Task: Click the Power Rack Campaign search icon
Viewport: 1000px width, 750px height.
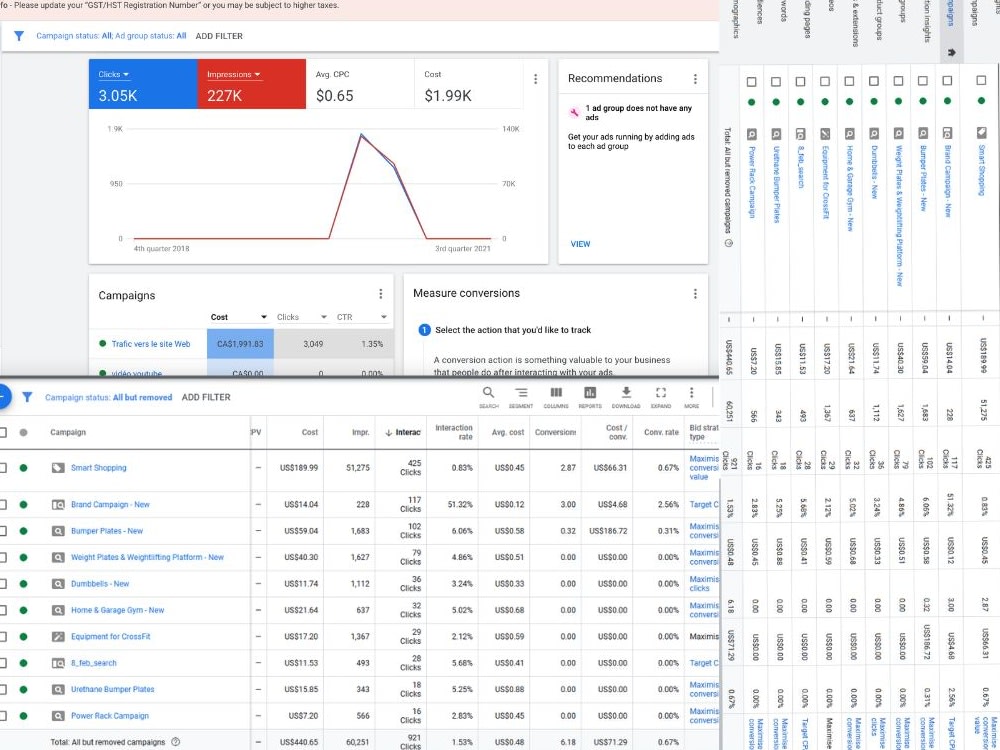Action: tap(58, 716)
